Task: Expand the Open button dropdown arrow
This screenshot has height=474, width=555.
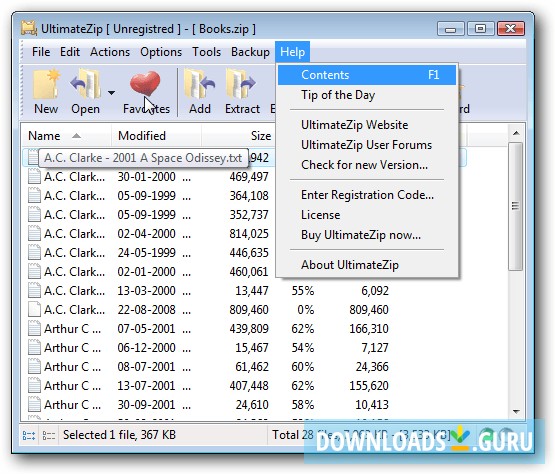Action: tap(111, 93)
